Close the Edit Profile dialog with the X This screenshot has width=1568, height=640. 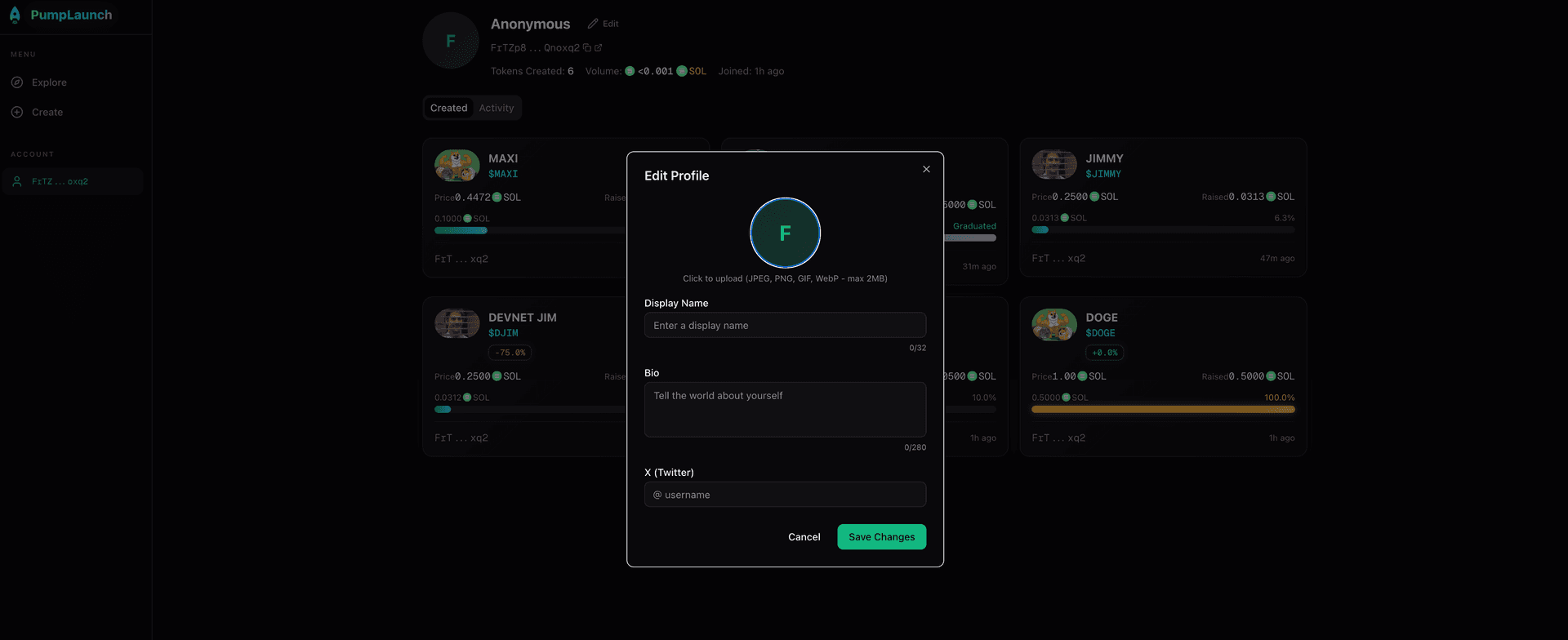pos(926,169)
